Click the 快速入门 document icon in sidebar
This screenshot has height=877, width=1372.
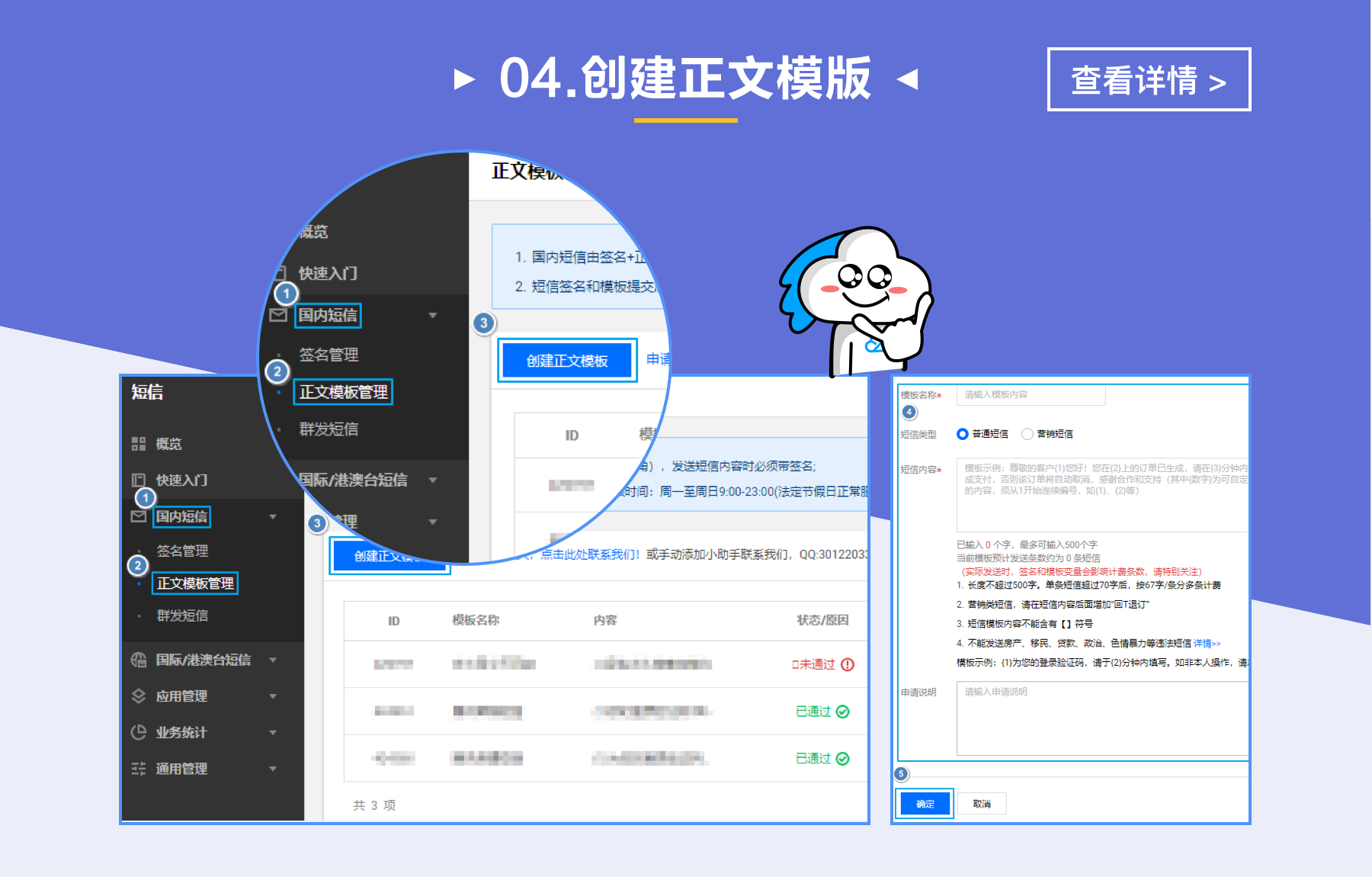[139, 480]
